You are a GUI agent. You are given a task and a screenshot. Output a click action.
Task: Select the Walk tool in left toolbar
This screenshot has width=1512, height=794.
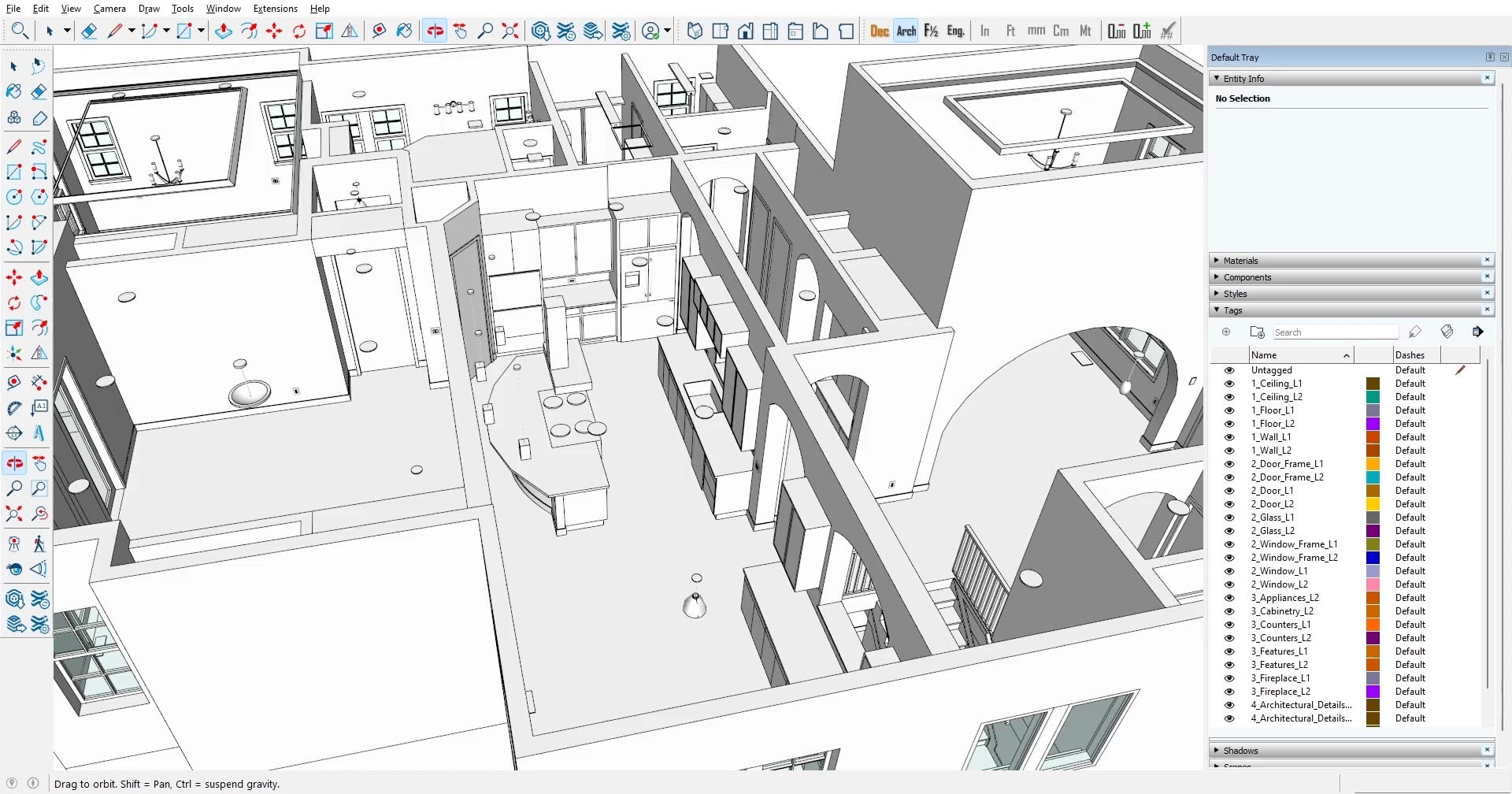[39, 544]
